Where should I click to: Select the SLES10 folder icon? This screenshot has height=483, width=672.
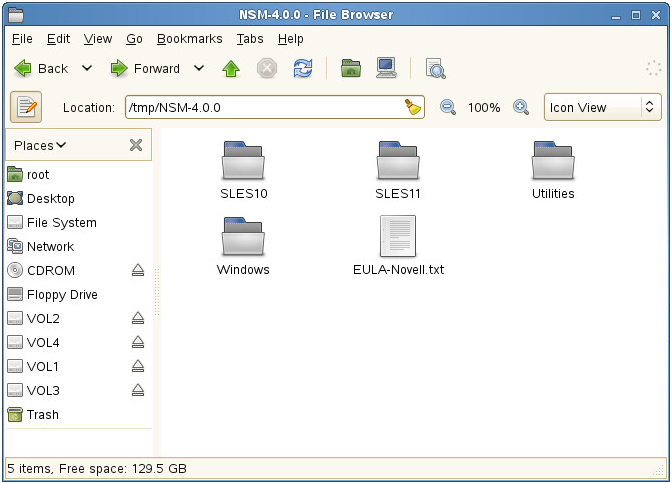pyautogui.click(x=243, y=160)
